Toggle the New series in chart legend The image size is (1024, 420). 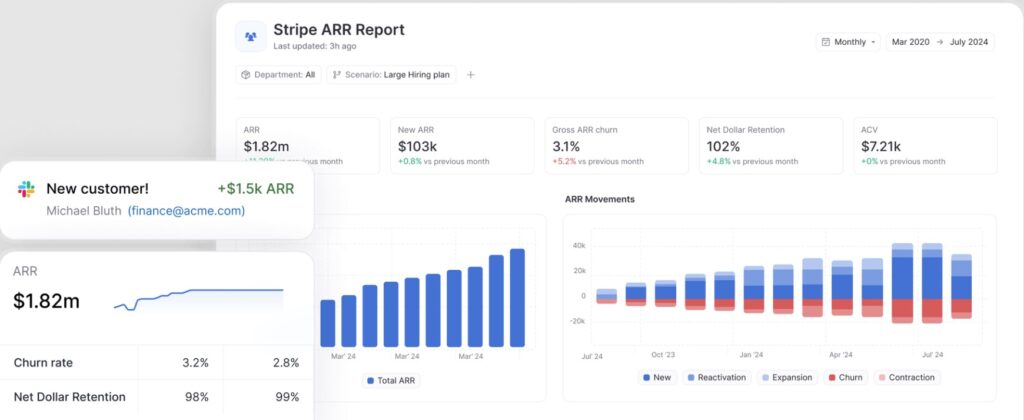point(658,377)
